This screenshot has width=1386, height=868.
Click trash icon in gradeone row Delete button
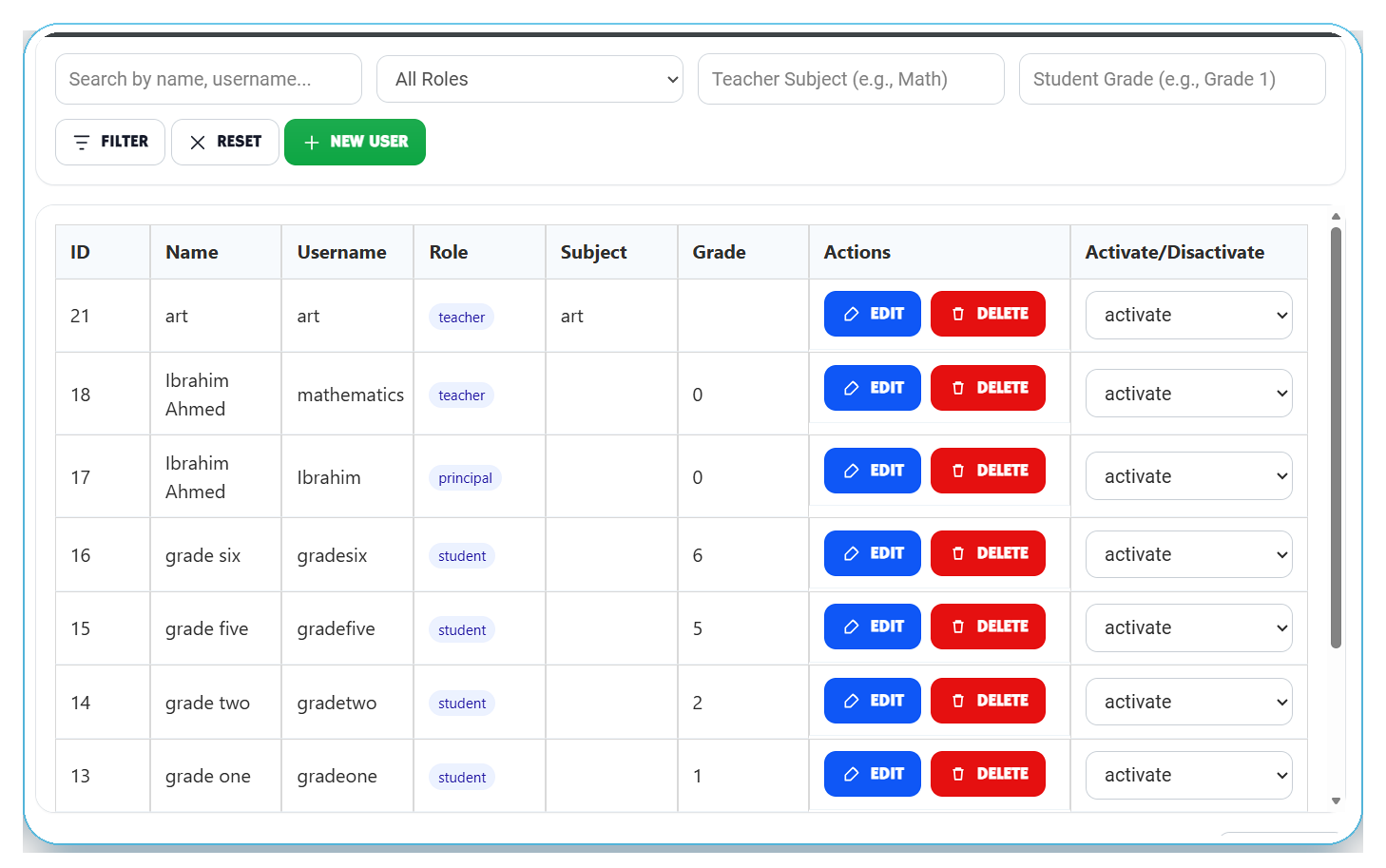pyautogui.click(x=958, y=774)
